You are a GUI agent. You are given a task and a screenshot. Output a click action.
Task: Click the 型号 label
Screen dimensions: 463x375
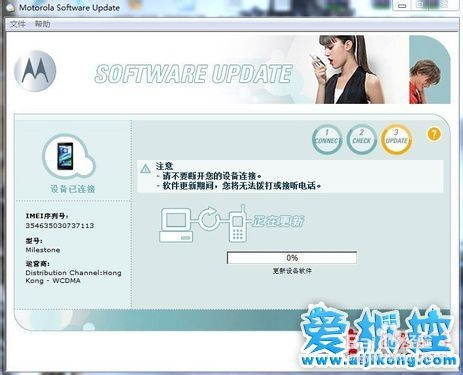tap(34, 241)
